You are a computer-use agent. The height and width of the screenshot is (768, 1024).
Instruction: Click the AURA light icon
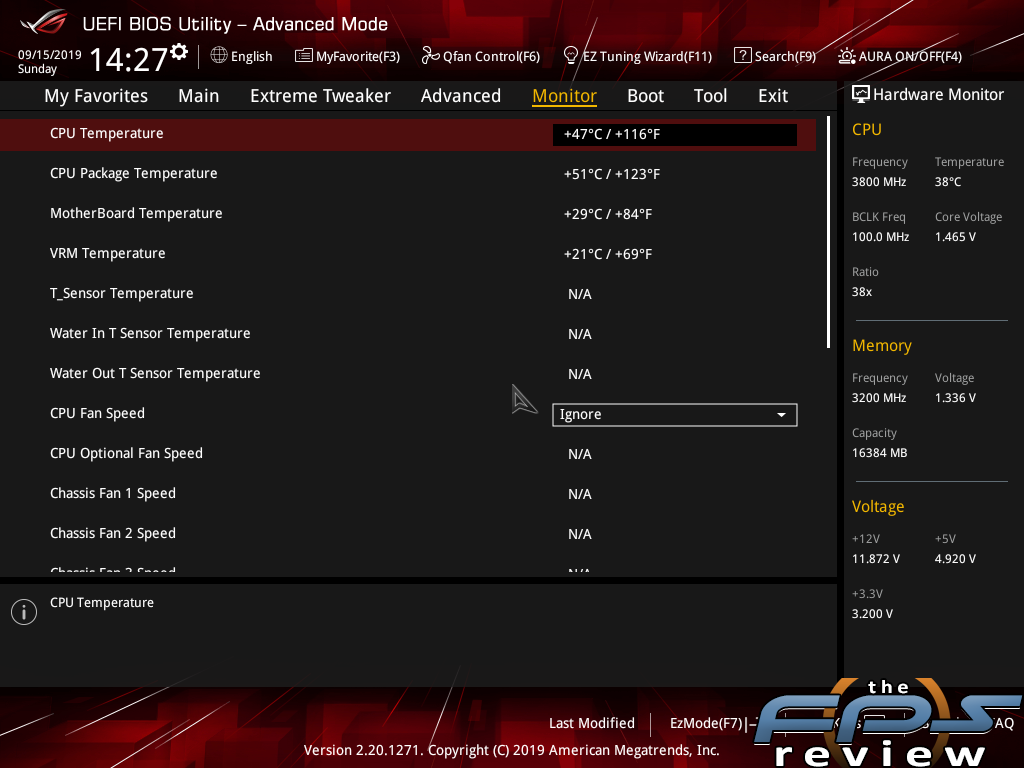click(x=847, y=56)
